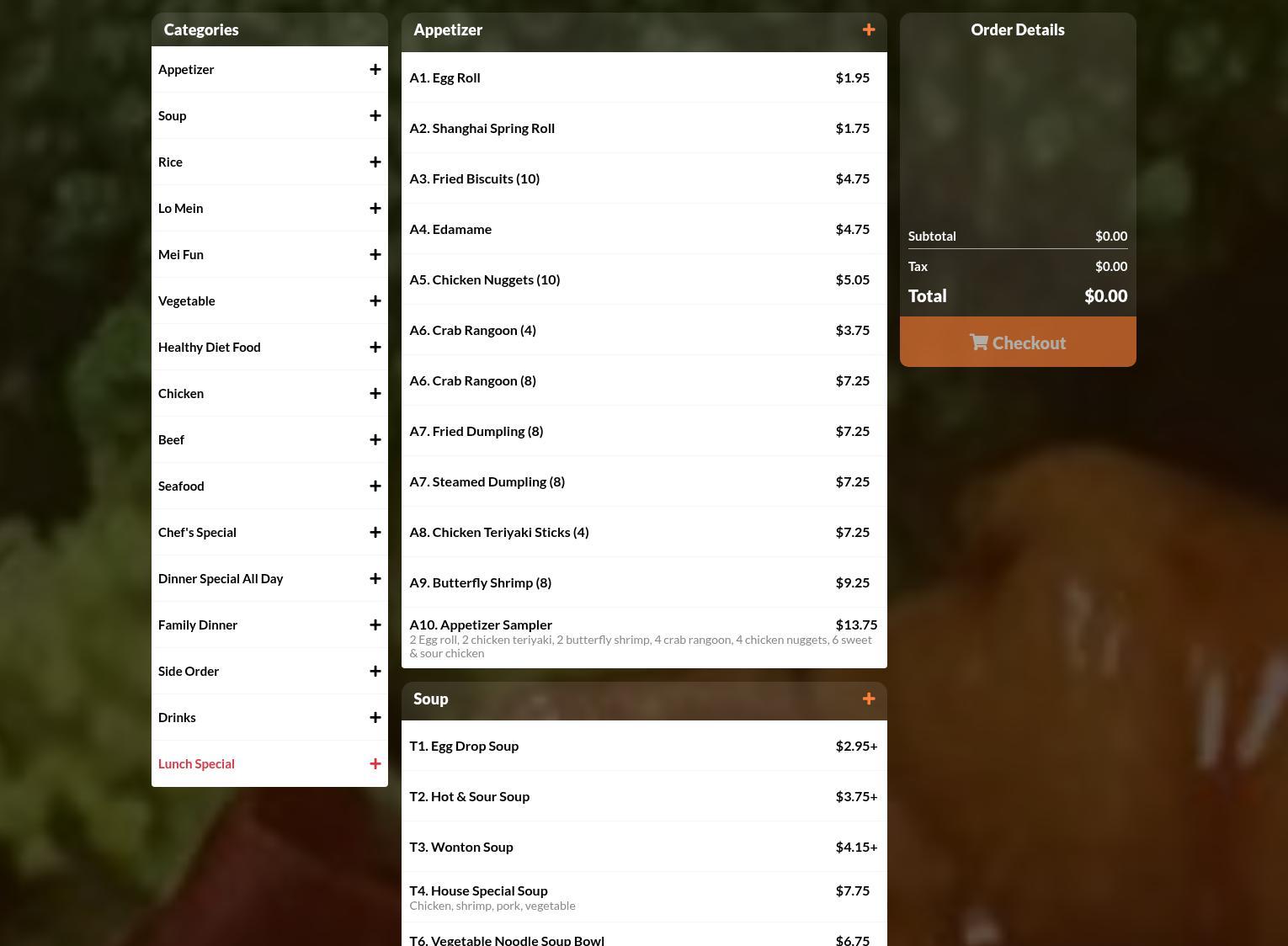
Task: Click the plus icon beside Lo Mein
Action: pos(375,209)
